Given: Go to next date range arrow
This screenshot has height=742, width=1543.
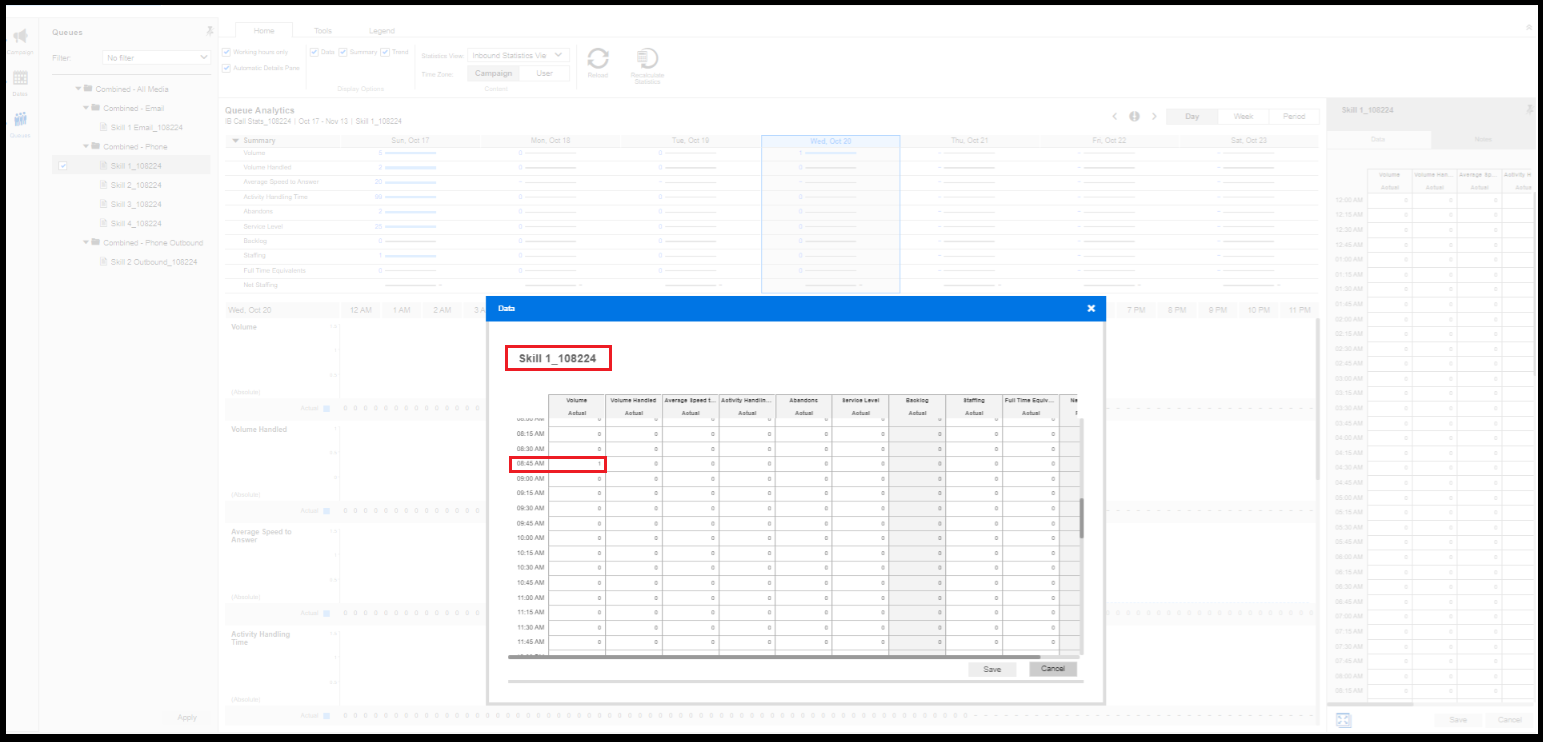Looking at the screenshot, I should (x=1154, y=116).
